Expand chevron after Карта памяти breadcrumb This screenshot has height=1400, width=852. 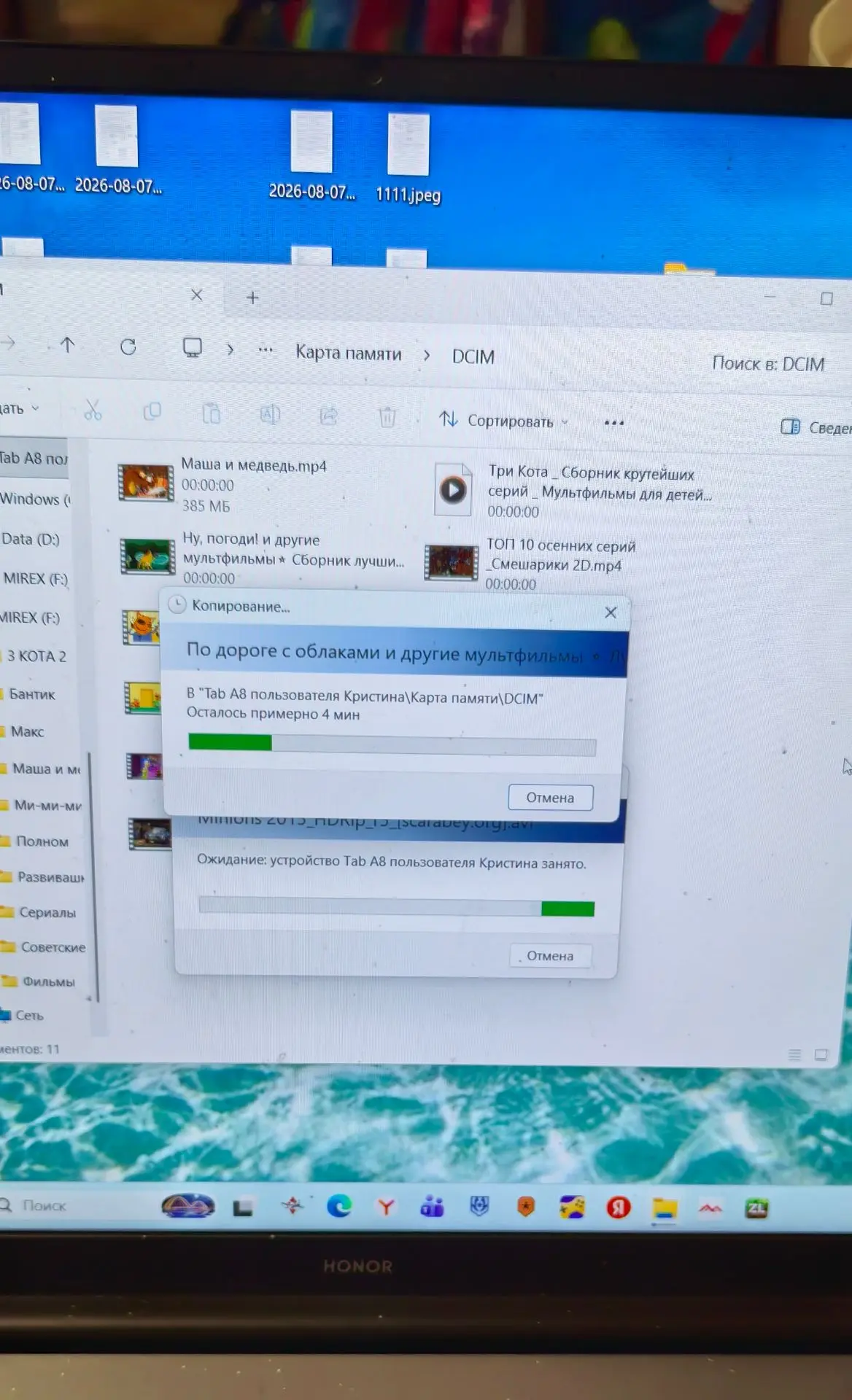pyautogui.click(x=427, y=355)
